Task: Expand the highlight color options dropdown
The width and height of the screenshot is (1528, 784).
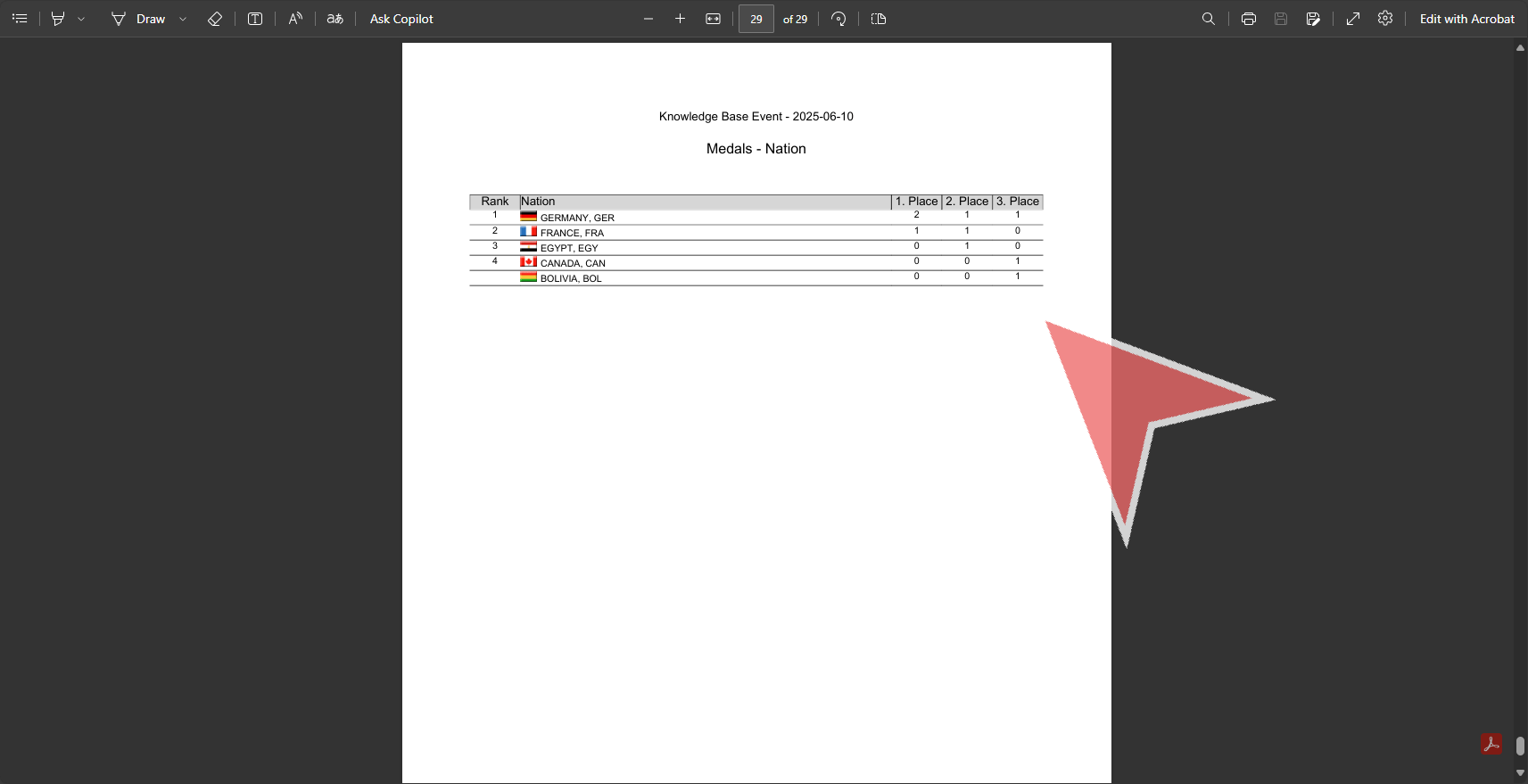Action: (81, 19)
